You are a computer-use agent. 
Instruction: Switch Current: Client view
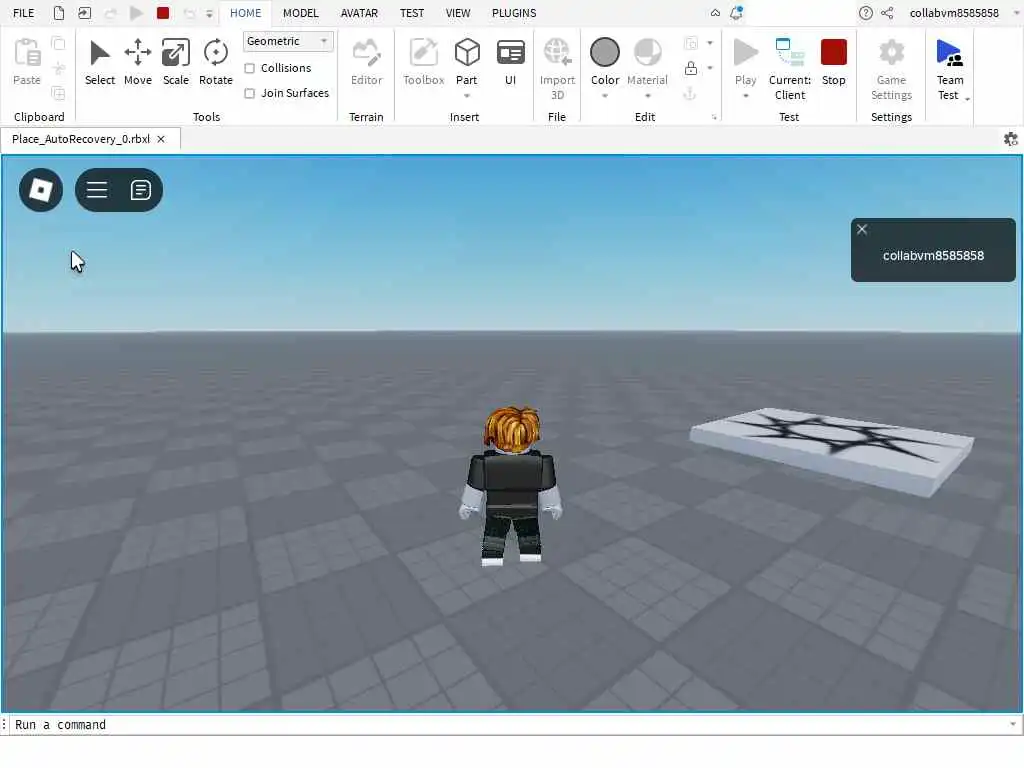coord(790,69)
